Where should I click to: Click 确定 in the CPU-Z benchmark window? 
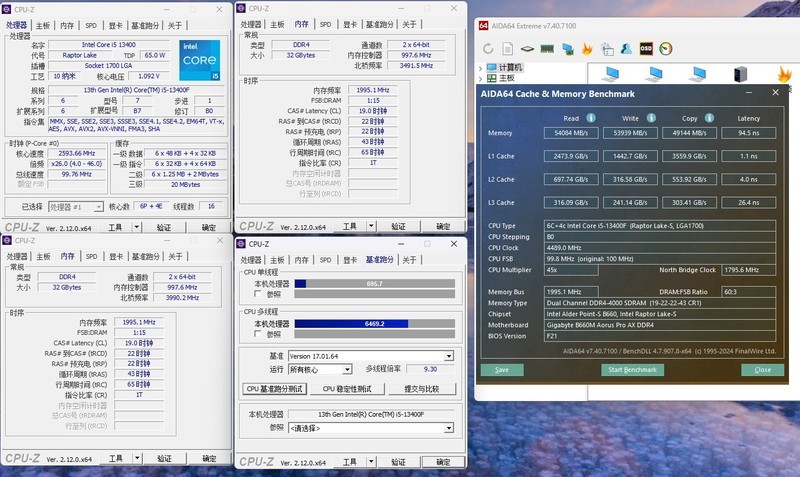(x=443, y=462)
